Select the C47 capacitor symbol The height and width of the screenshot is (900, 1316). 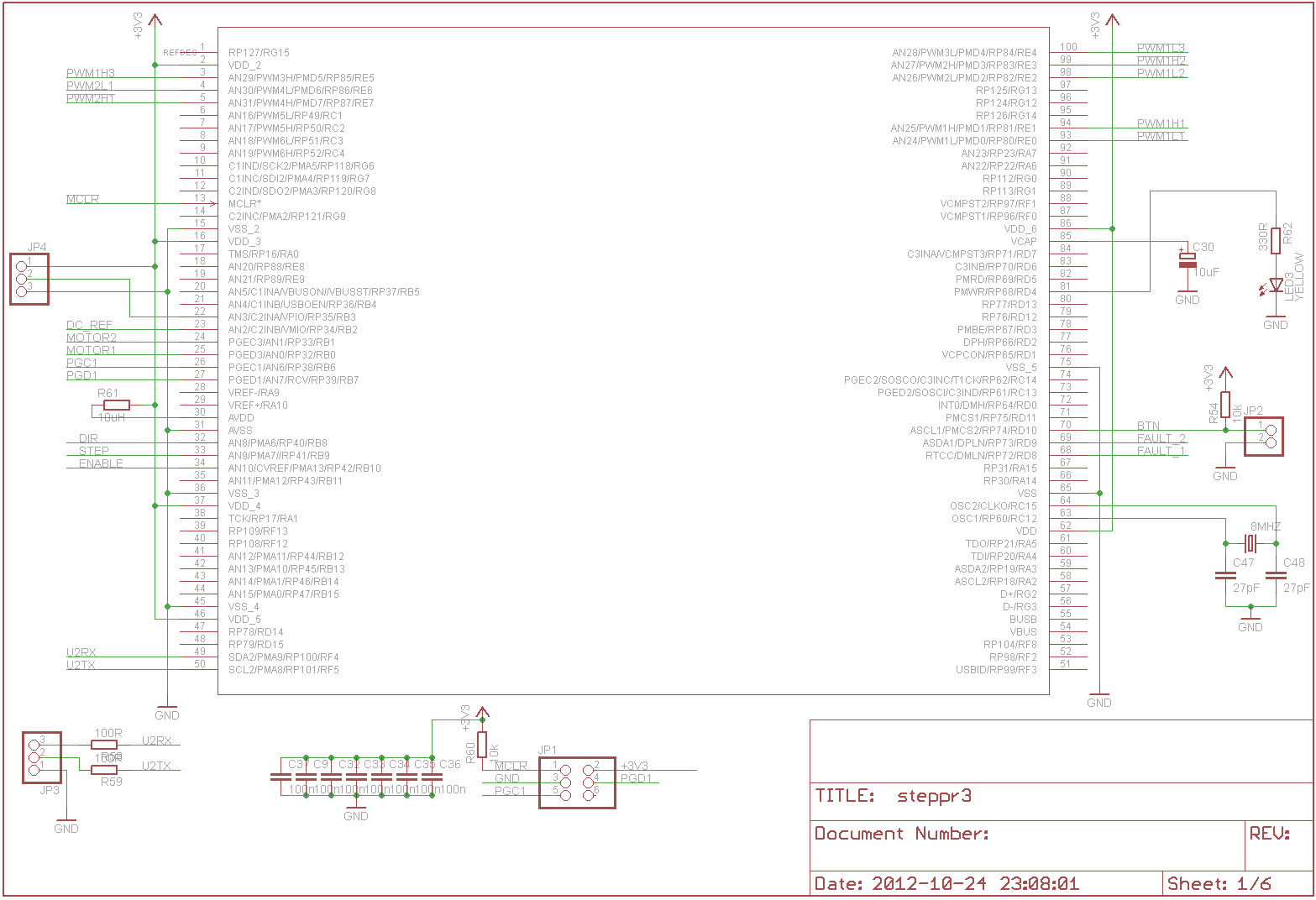[1225, 576]
